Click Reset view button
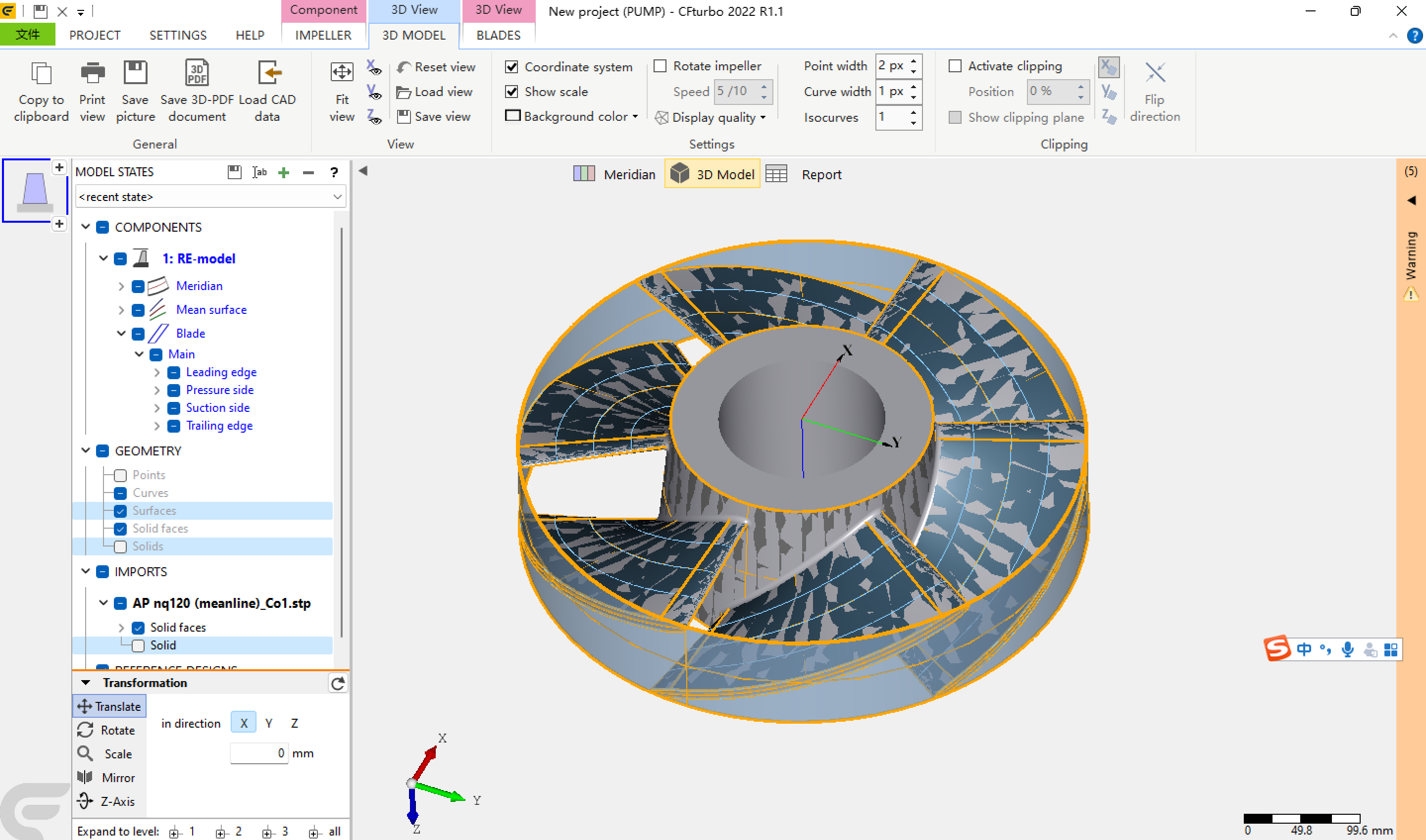This screenshot has width=1426, height=840. [435, 67]
